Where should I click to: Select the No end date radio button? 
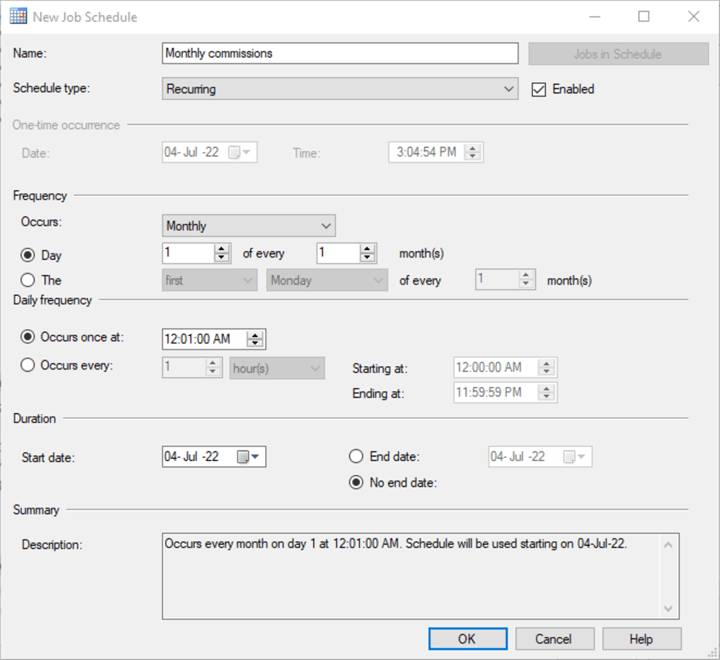coord(356,483)
